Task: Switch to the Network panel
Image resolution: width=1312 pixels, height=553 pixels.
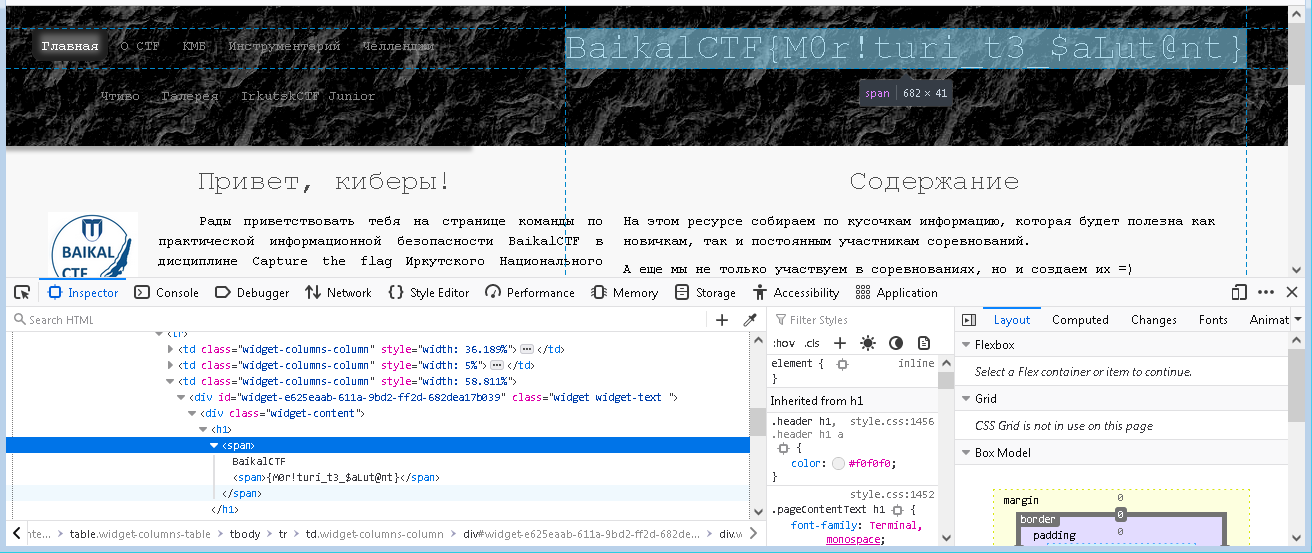Action: [x=338, y=293]
